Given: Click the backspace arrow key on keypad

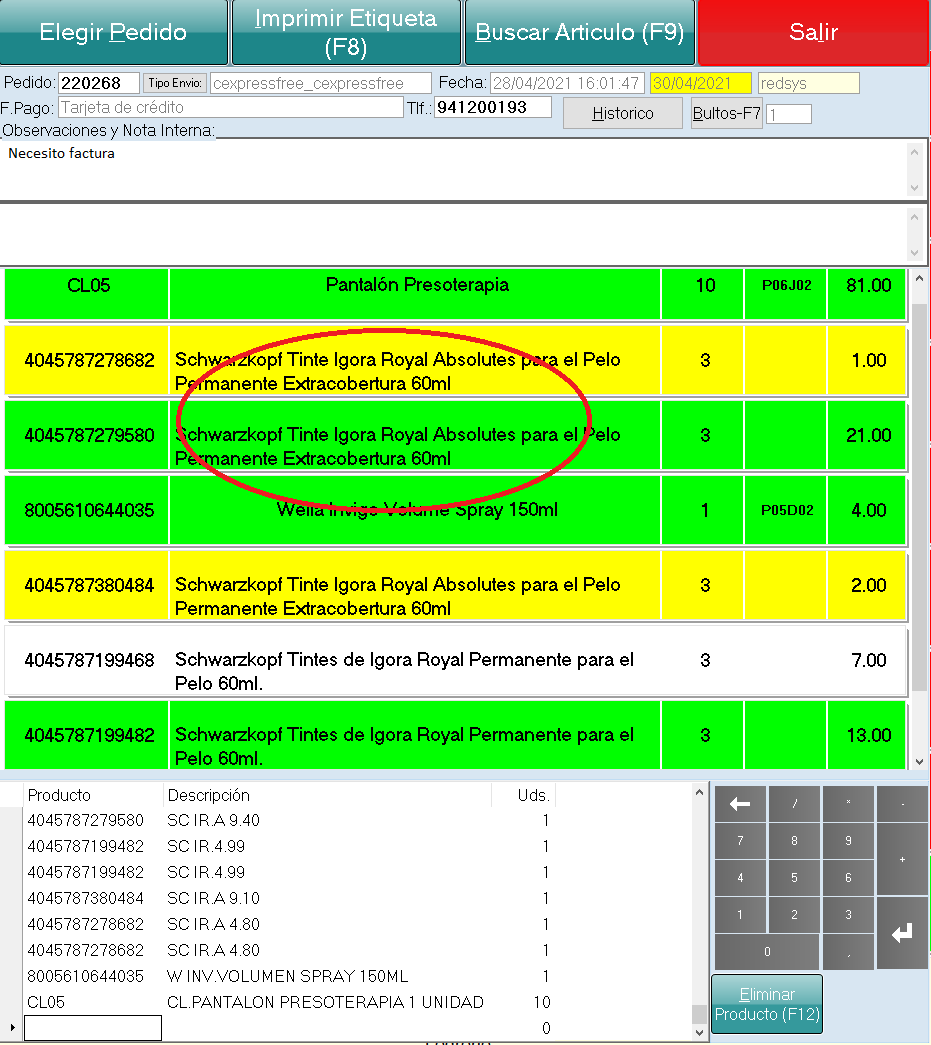Looking at the screenshot, I should 740,804.
